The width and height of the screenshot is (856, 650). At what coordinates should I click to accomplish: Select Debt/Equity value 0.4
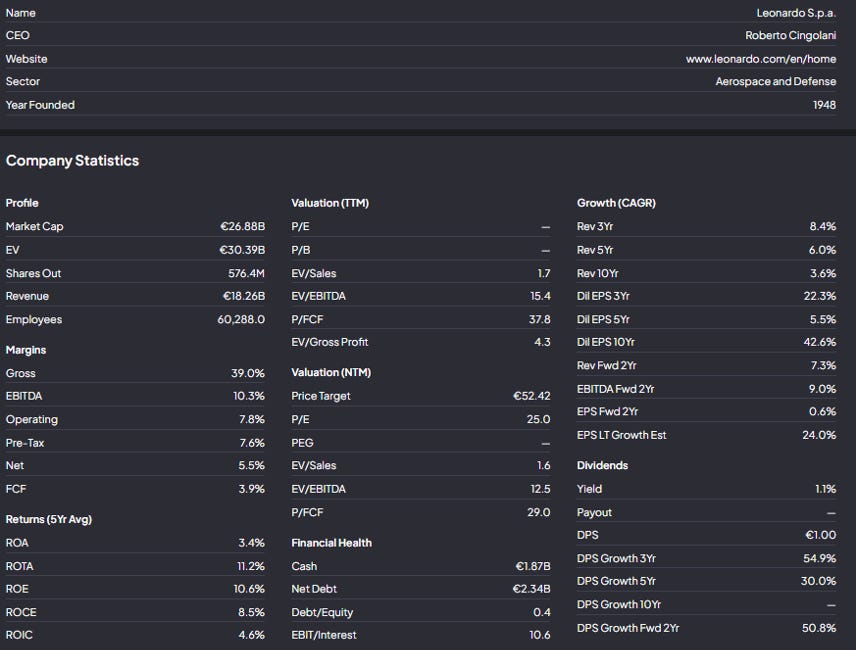click(x=542, y=612)
